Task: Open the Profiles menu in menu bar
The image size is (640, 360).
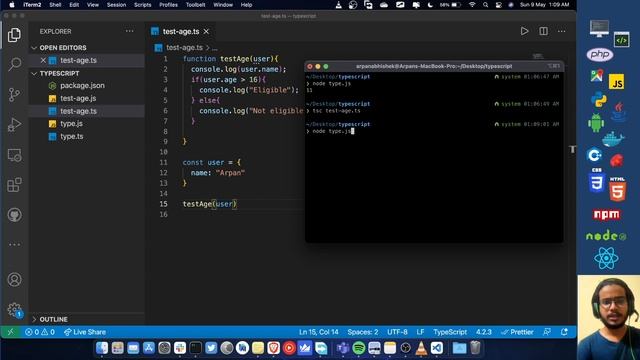Action: click(x=168, y=5)
